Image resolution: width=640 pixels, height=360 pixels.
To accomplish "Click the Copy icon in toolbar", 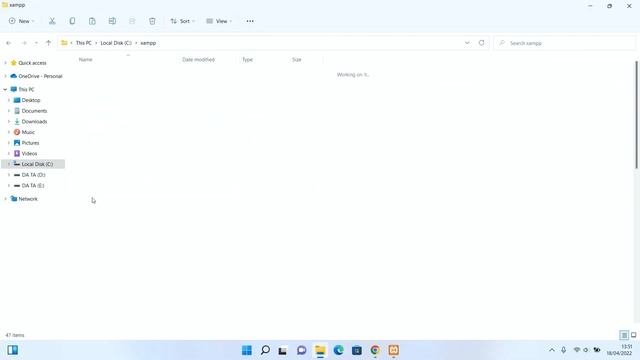I will (72, 21).
